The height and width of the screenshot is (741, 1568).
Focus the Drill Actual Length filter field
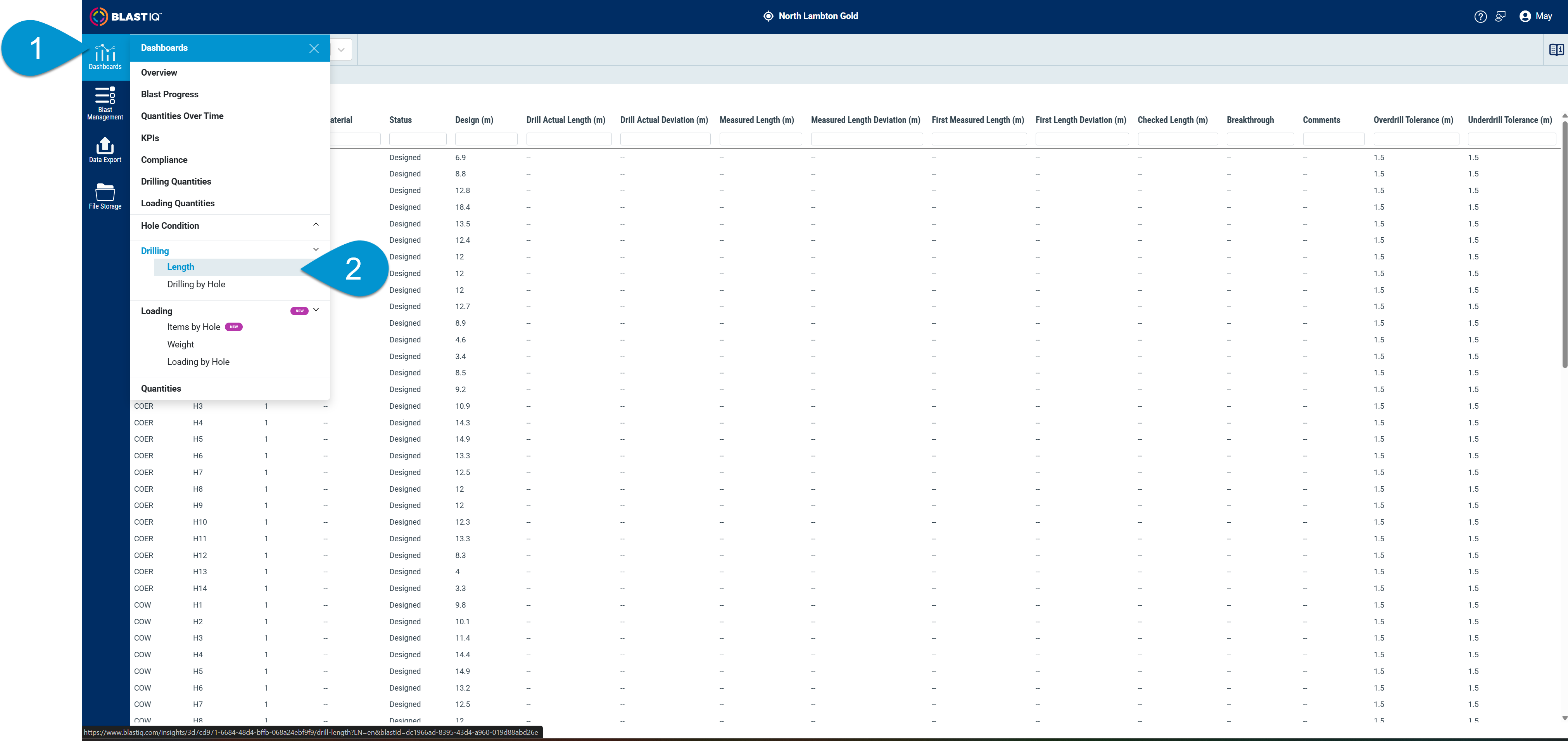tap(568, 139)
